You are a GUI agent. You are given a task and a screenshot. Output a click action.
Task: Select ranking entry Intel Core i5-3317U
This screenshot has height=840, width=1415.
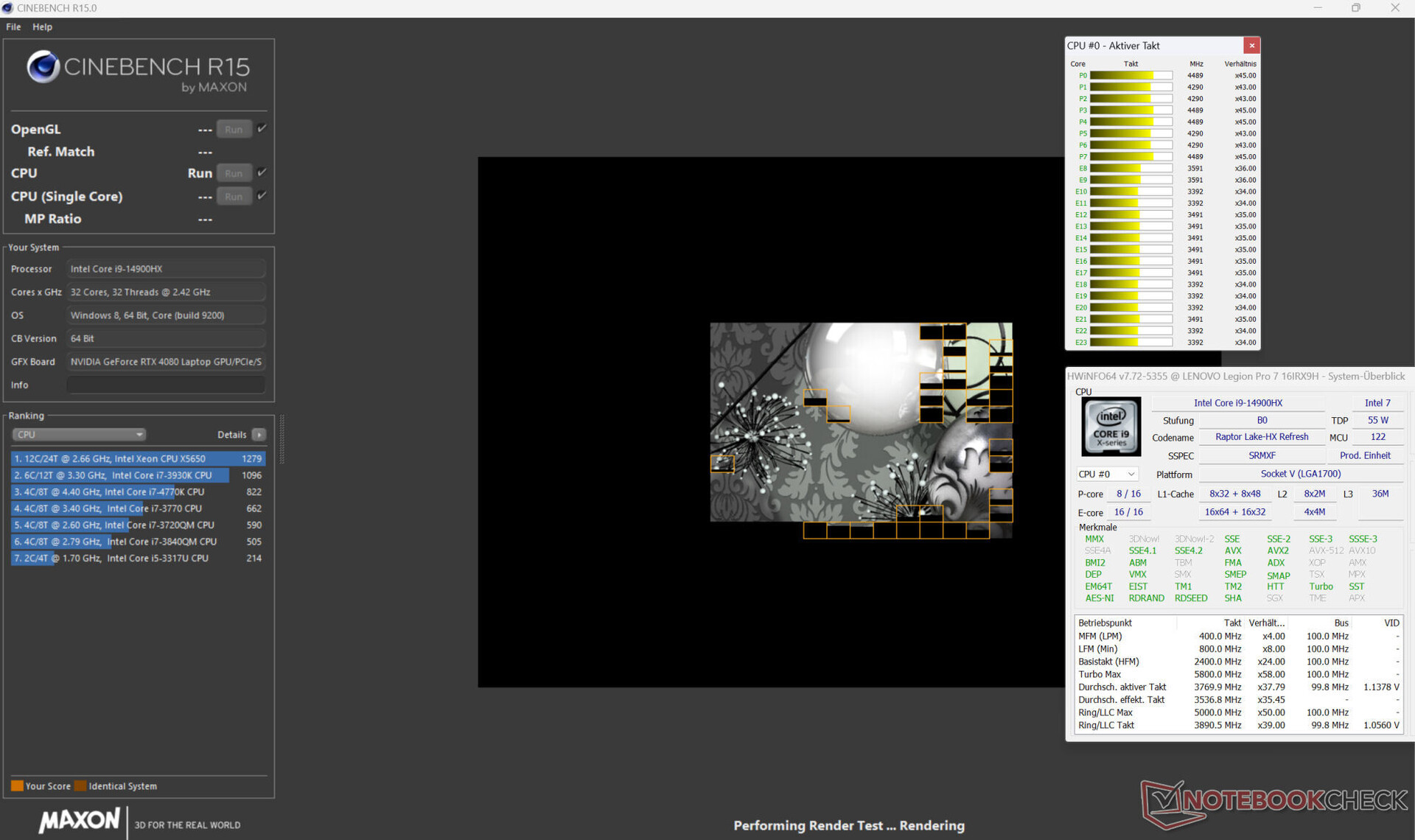(138, 558)
